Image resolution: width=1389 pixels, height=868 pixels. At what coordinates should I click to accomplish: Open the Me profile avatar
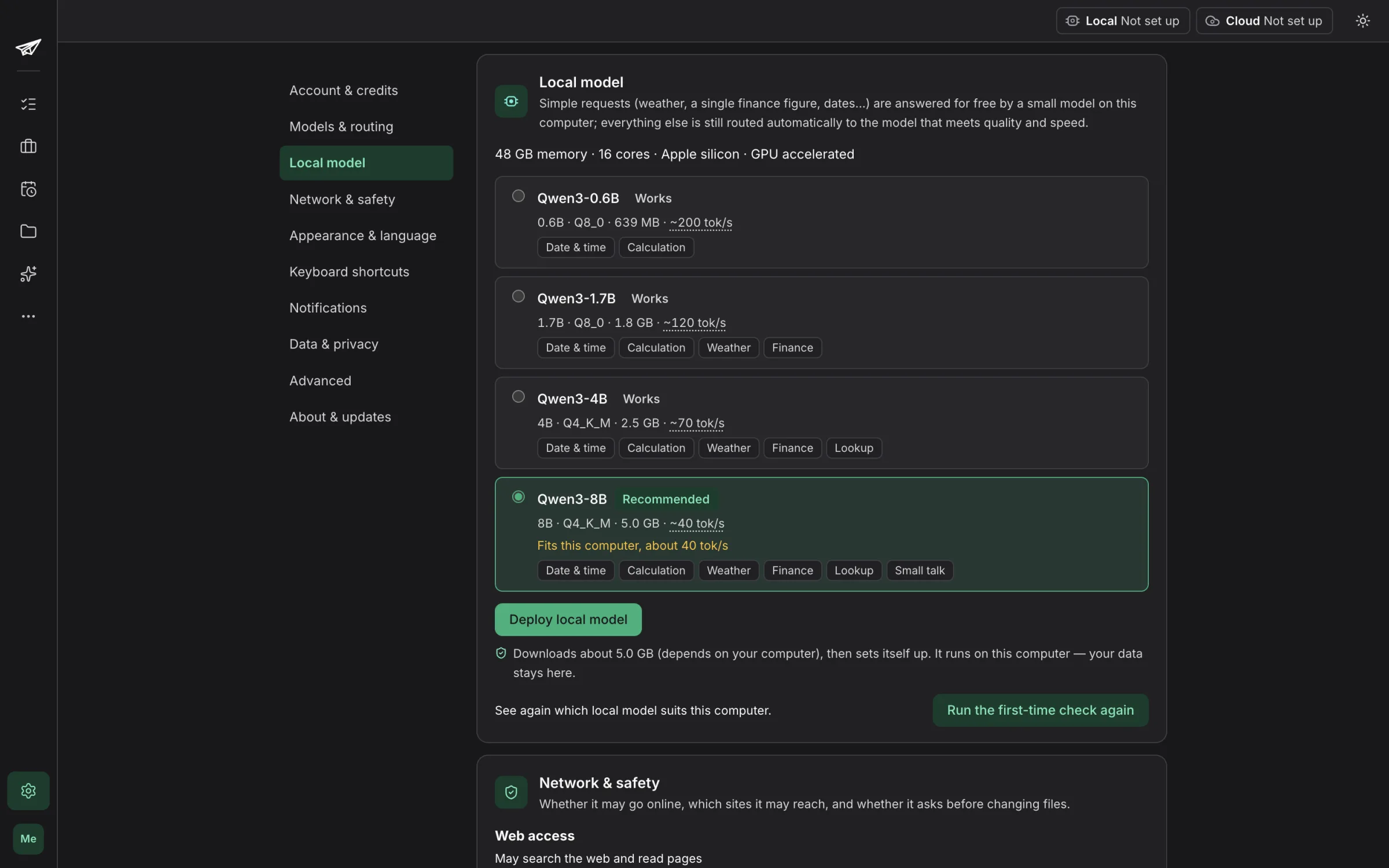[x=28, y=838]
